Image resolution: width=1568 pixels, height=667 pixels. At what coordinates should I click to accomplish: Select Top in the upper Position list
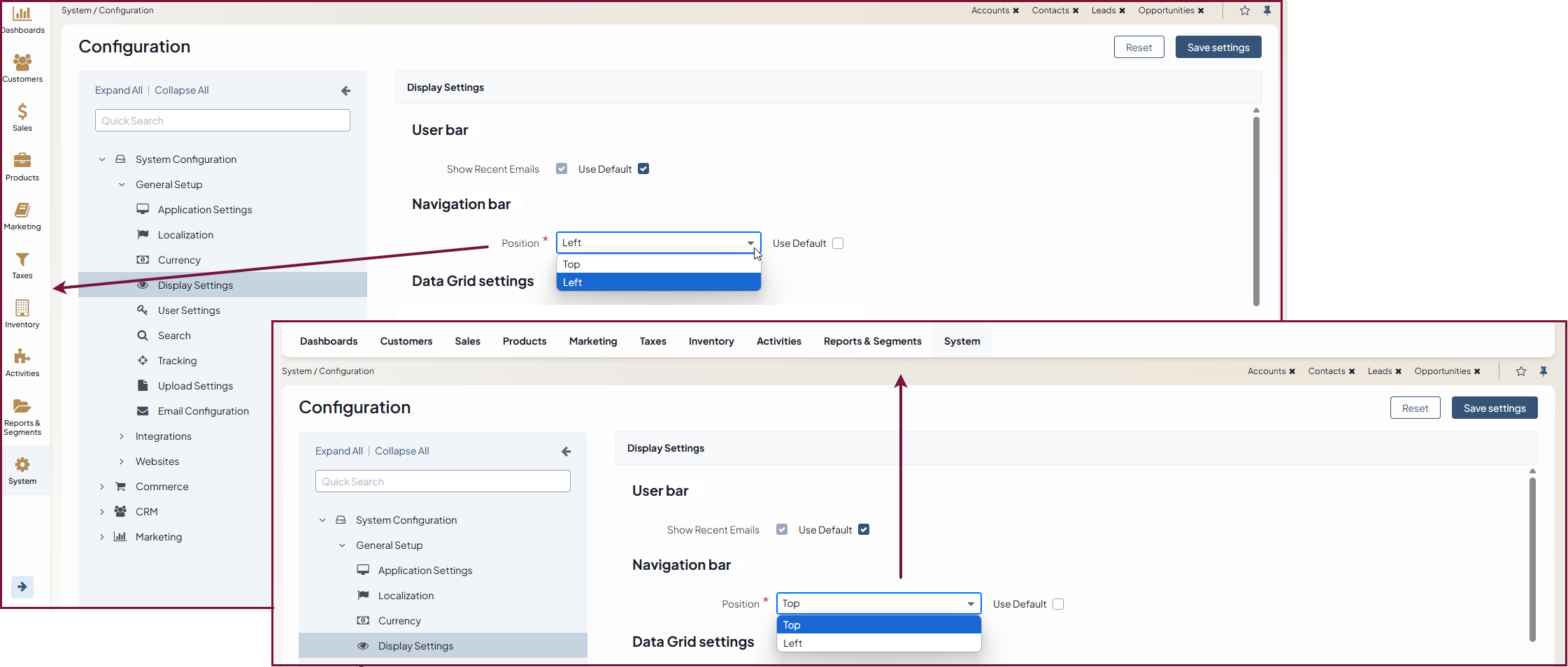pyautogui.click(x=658, y=264)
